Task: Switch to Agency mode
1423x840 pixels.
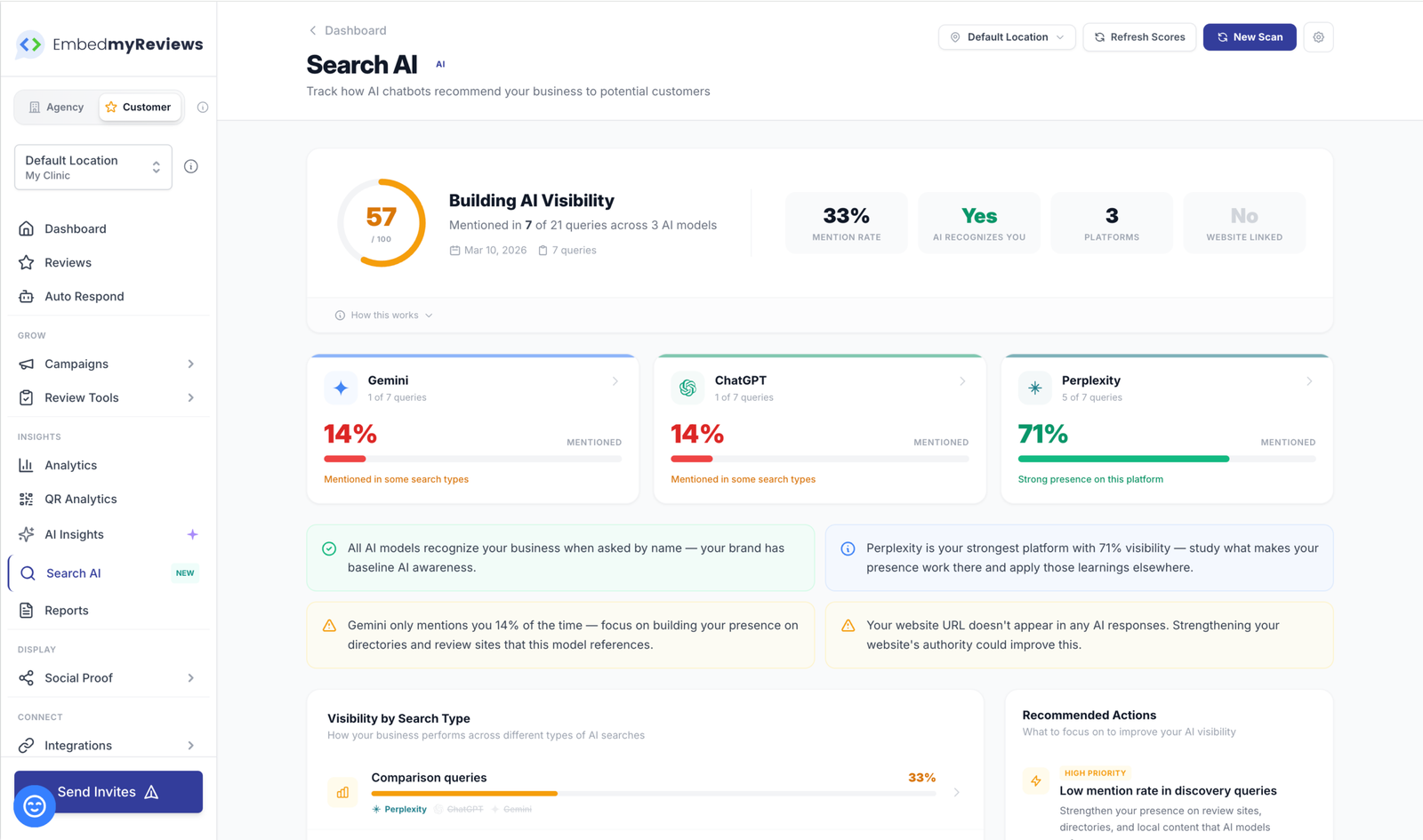Action: (56, 107)
